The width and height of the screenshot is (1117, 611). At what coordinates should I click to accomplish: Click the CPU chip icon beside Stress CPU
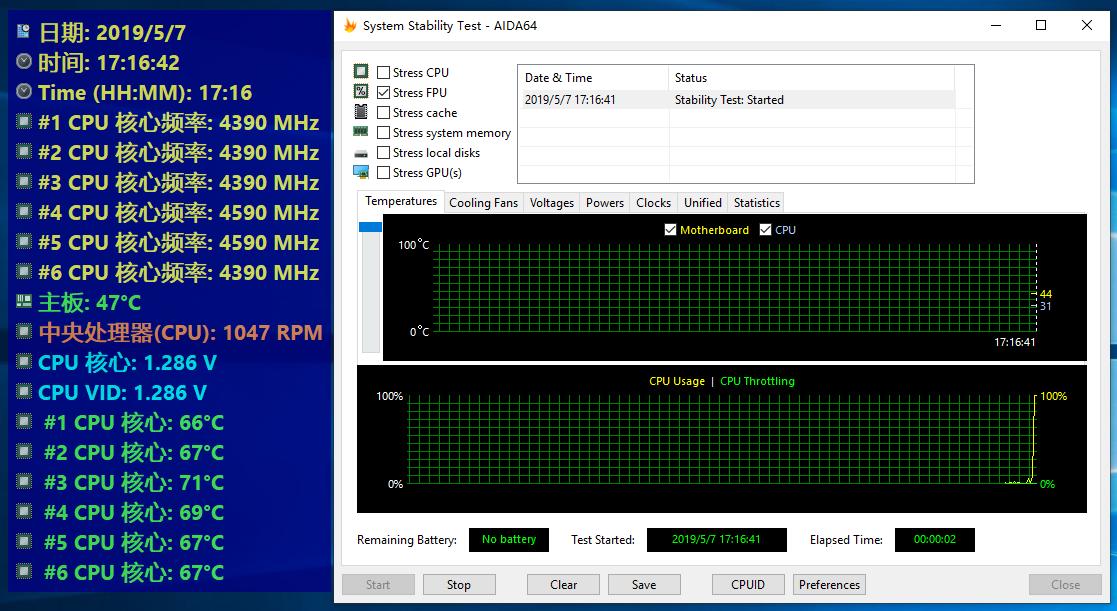click(361, 71)
